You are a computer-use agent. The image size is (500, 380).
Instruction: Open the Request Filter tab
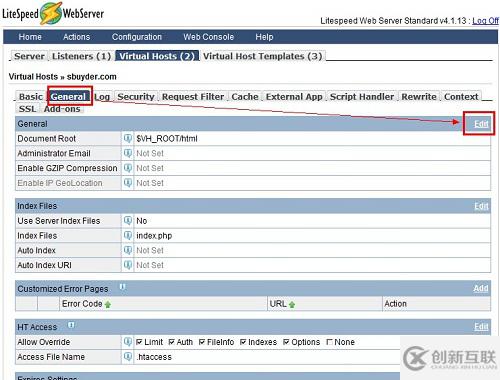point(193,97)
